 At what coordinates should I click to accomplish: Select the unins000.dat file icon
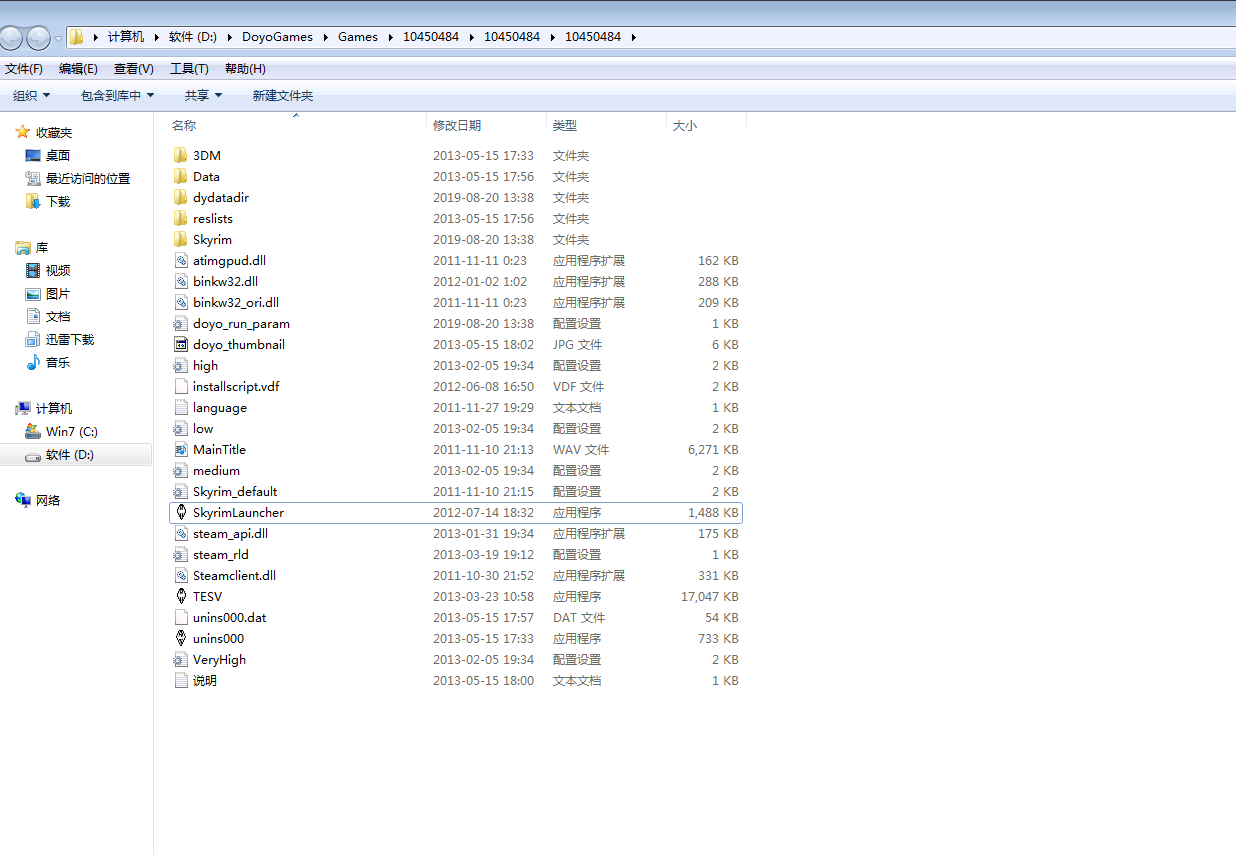click(180, 617)
